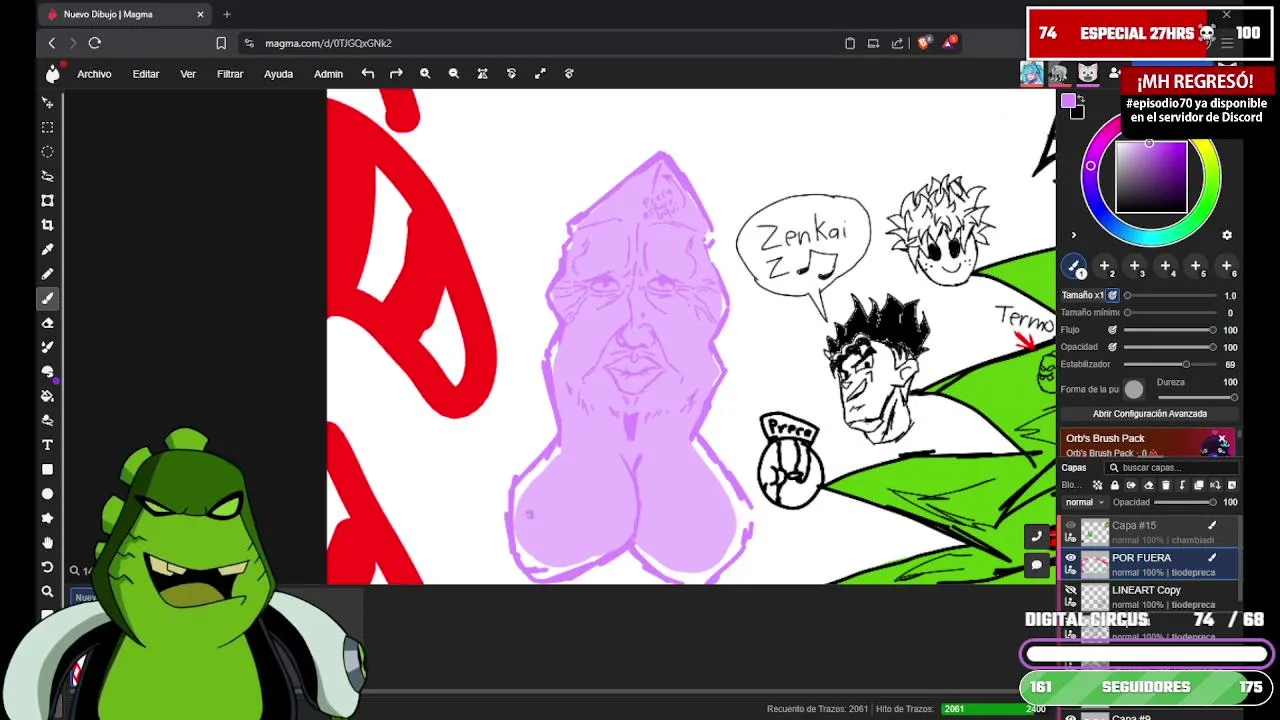This screenshot has height=720, width=1280.
Task: Select the Eyedropper tool
Action: click(47, 249)
